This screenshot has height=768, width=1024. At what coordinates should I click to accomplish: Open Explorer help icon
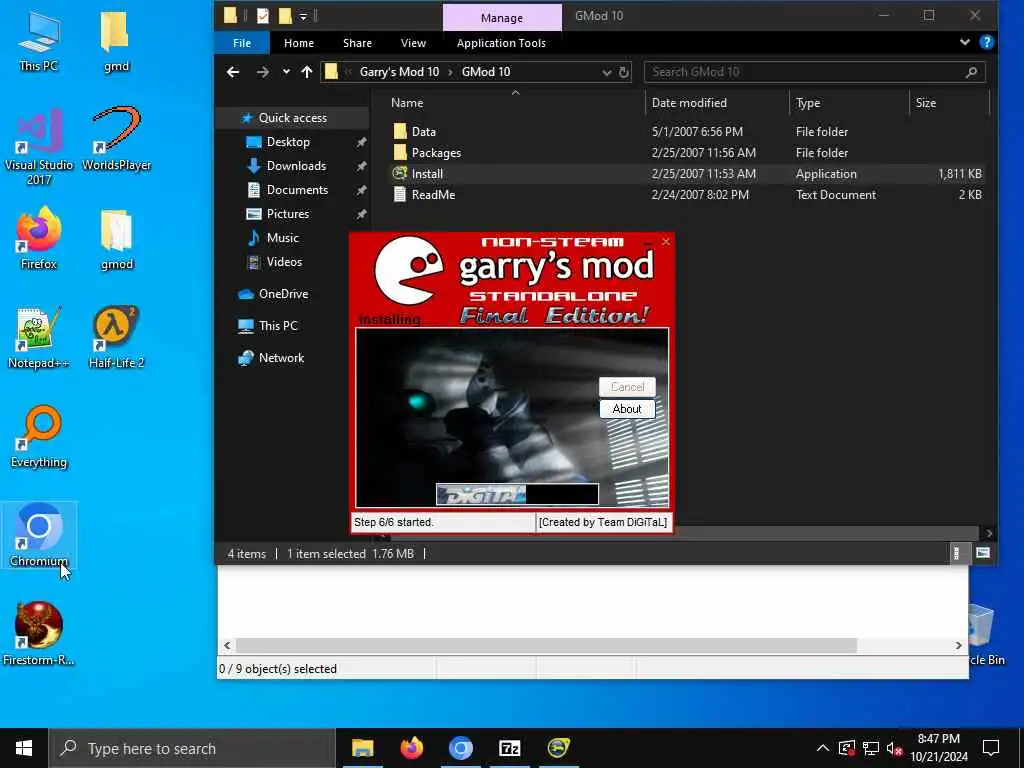[986, 42]
